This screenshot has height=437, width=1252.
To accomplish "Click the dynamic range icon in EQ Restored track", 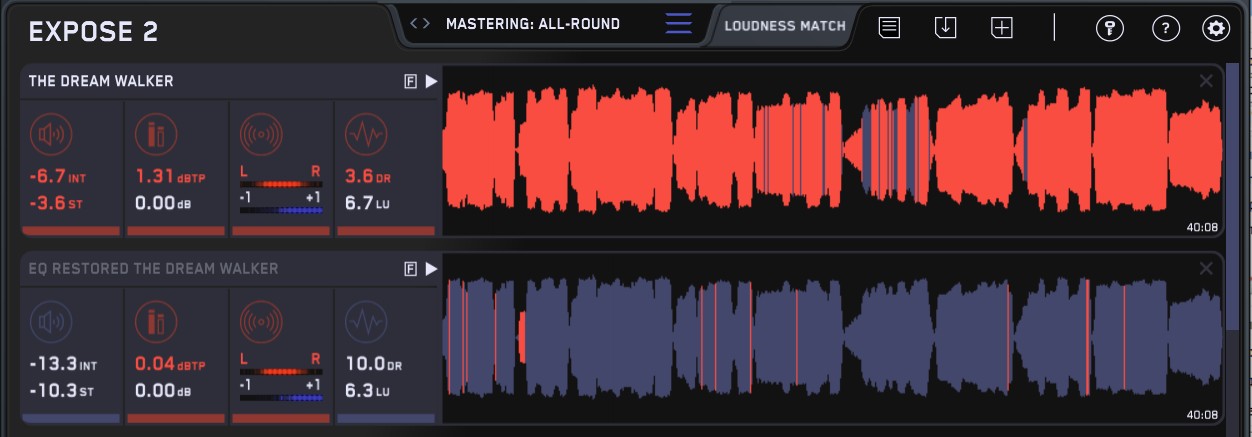I will (x=365, y=321).
